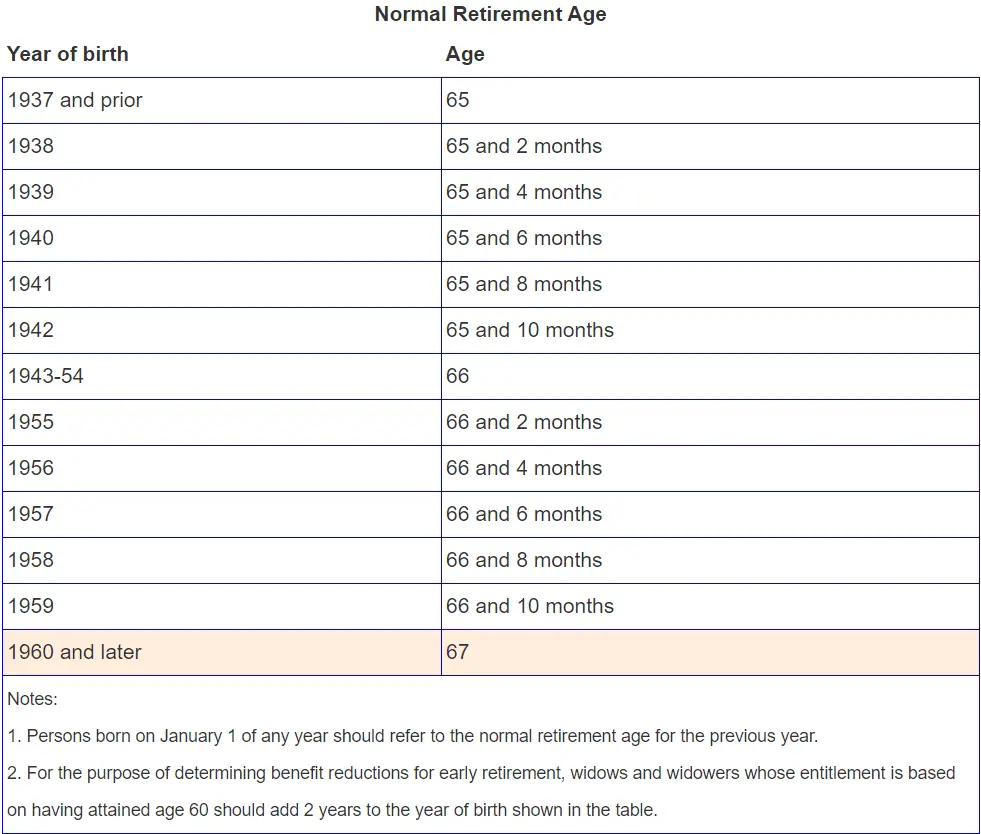Click the age 66 cell
Image resolution: width=981 pixels, height=834 pixels.
[x=458, y=376]
